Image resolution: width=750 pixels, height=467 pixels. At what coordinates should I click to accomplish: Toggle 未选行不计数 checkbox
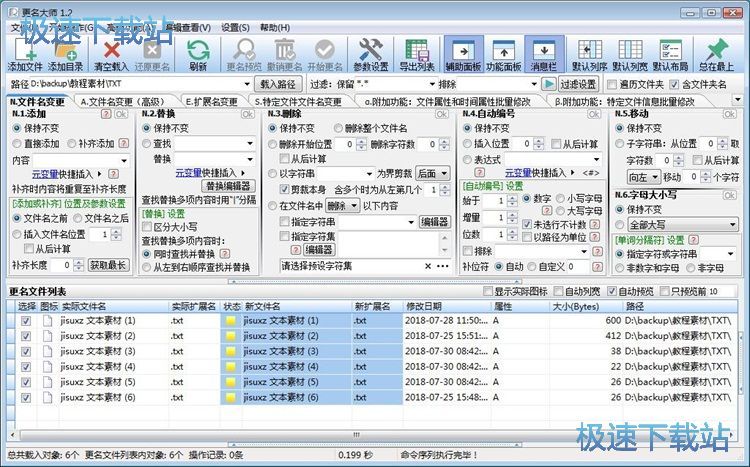click(527, 224)
